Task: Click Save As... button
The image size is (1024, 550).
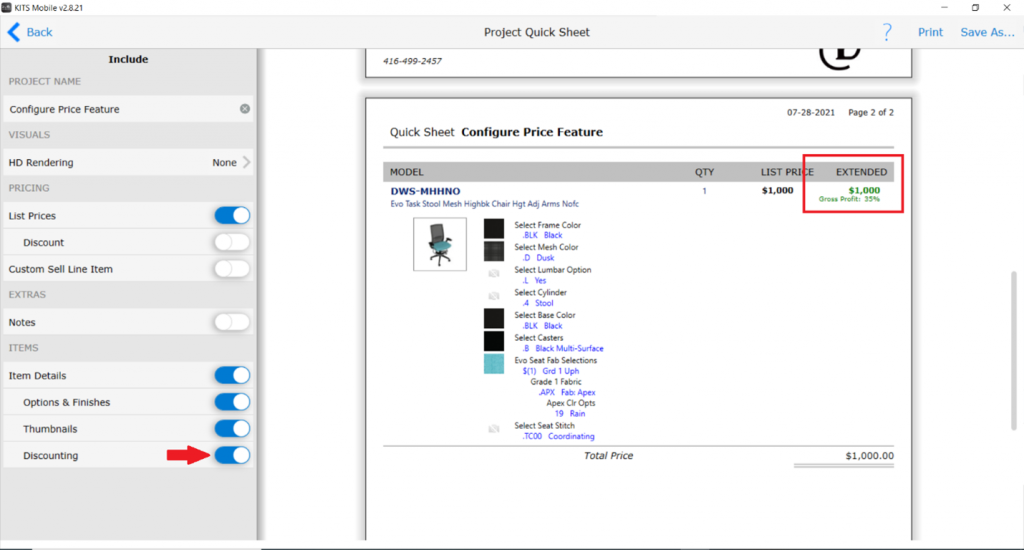Action: click(x=987, y=32)
